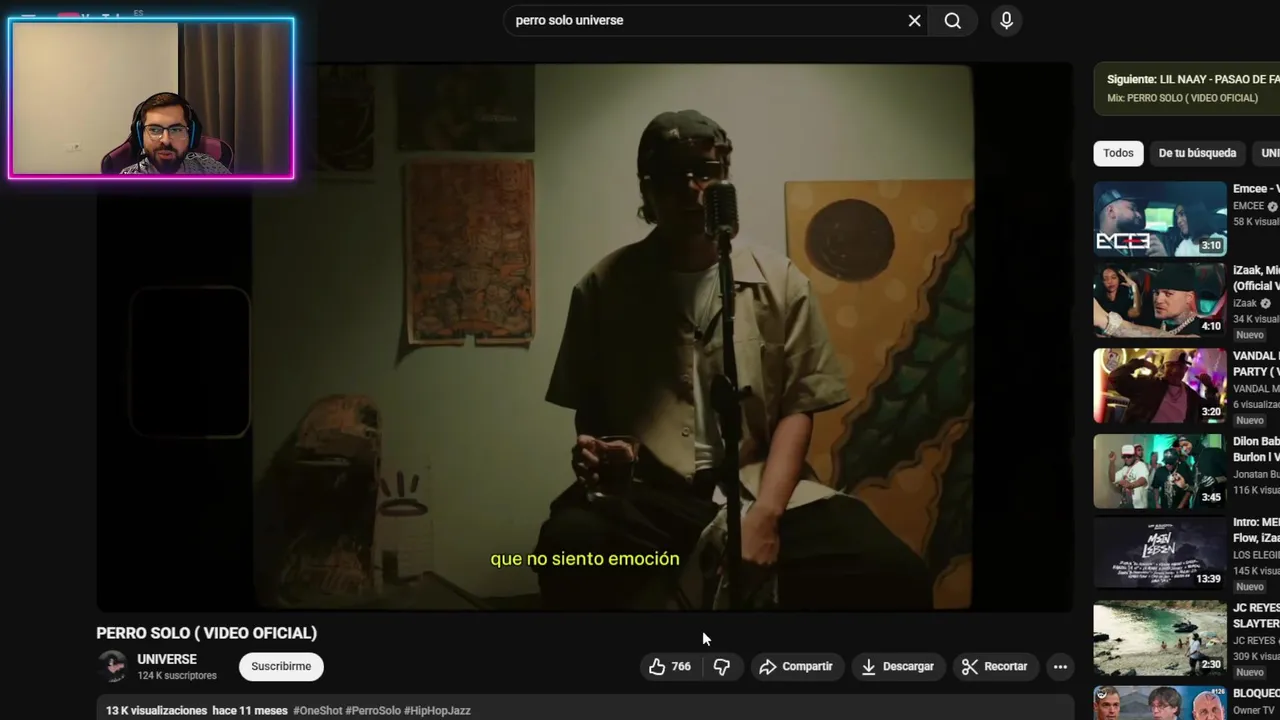Click the video player to pause playback

point(584,336)
